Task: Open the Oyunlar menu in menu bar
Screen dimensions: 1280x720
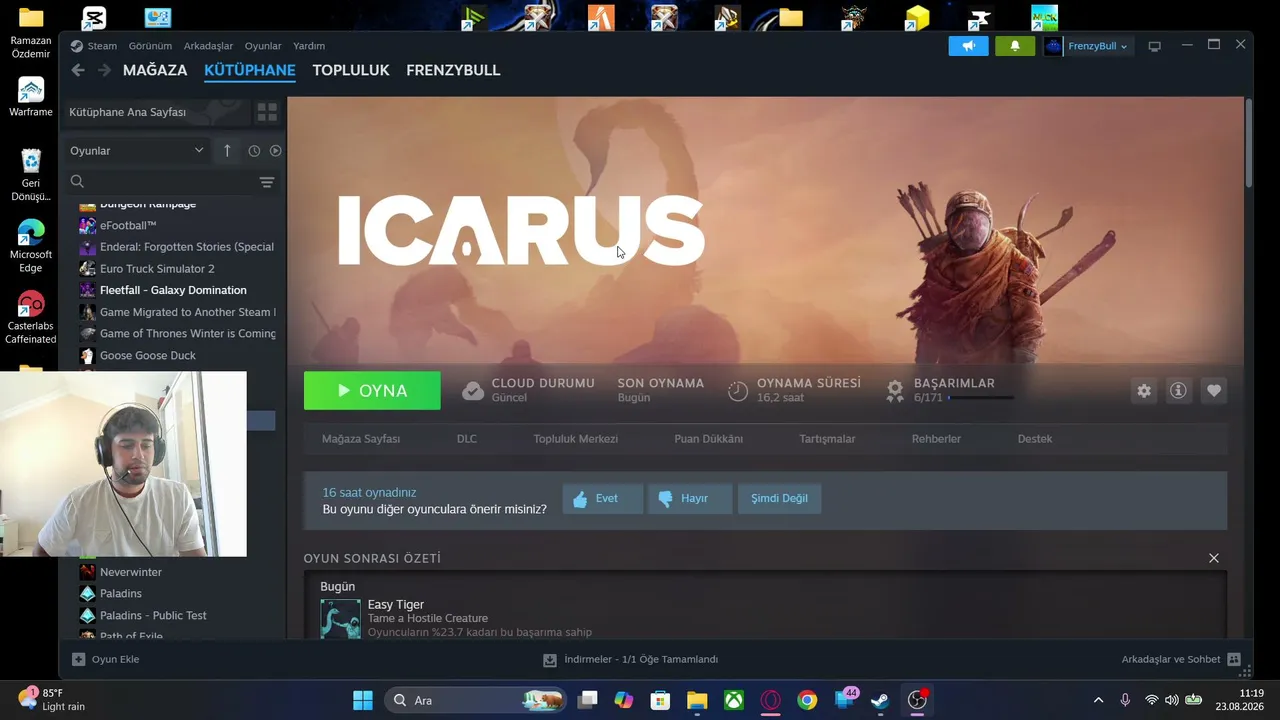Action: click(263, 46)
